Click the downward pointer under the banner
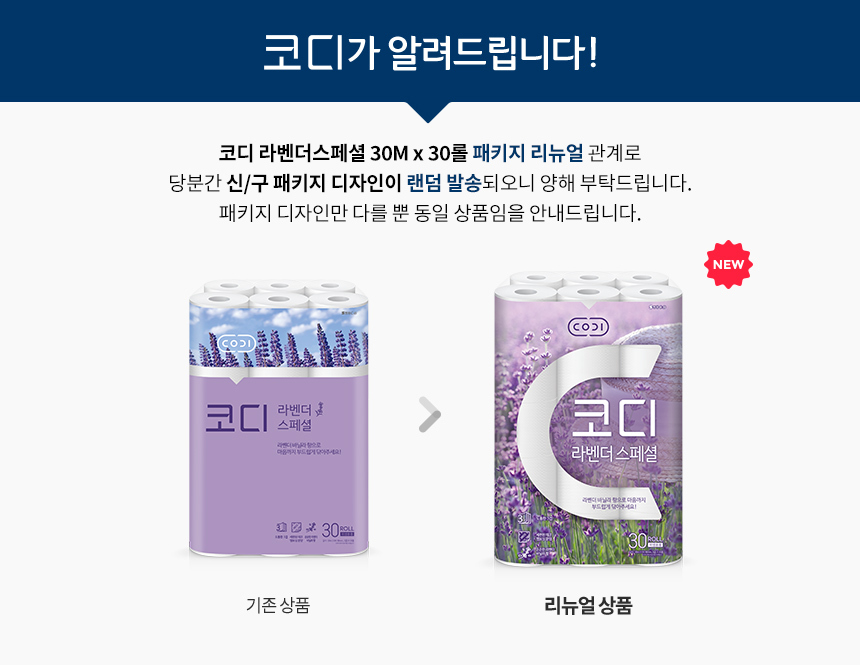The image size is (860, 665). [x=428, y=112]
